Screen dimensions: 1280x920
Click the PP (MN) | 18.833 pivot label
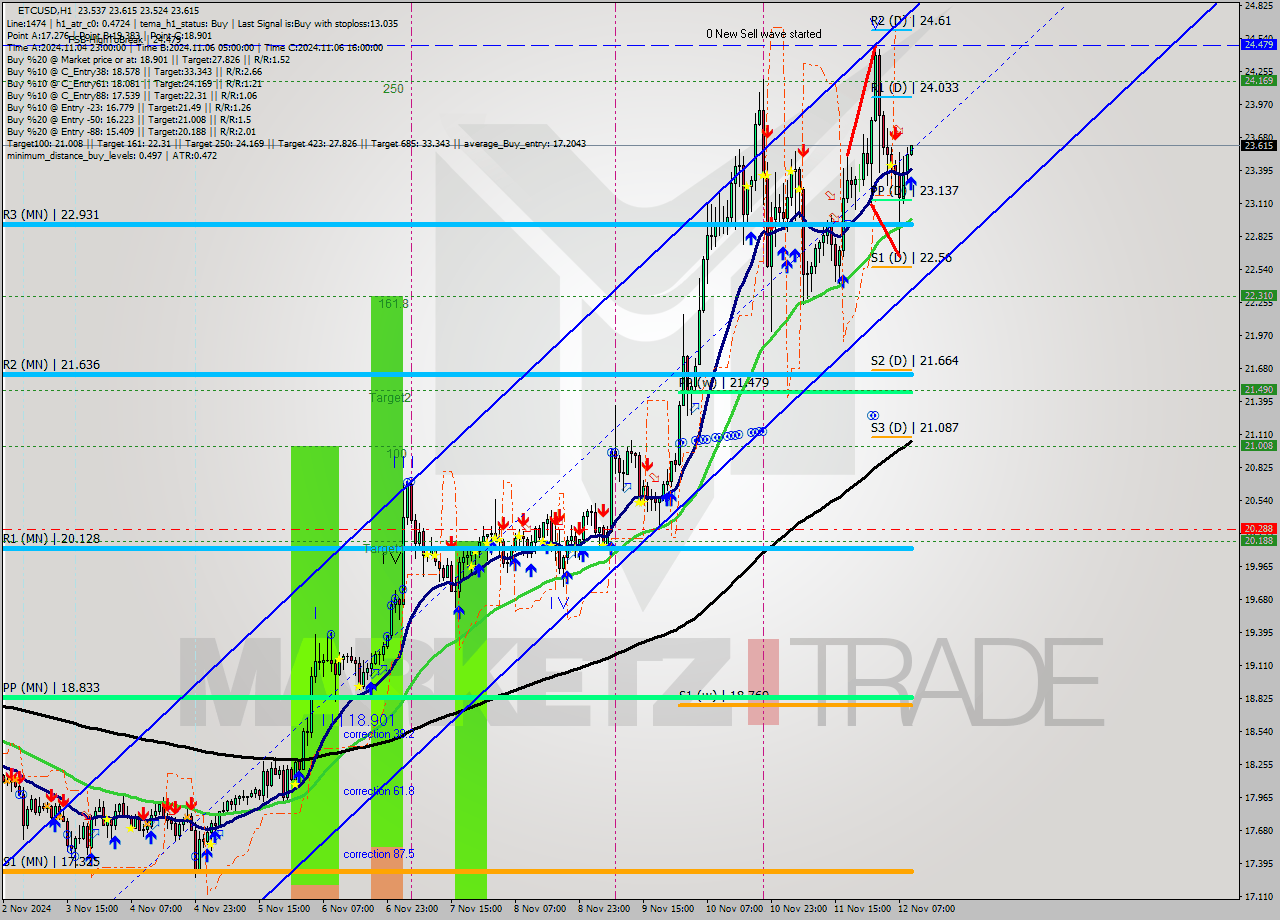point(49,688)
